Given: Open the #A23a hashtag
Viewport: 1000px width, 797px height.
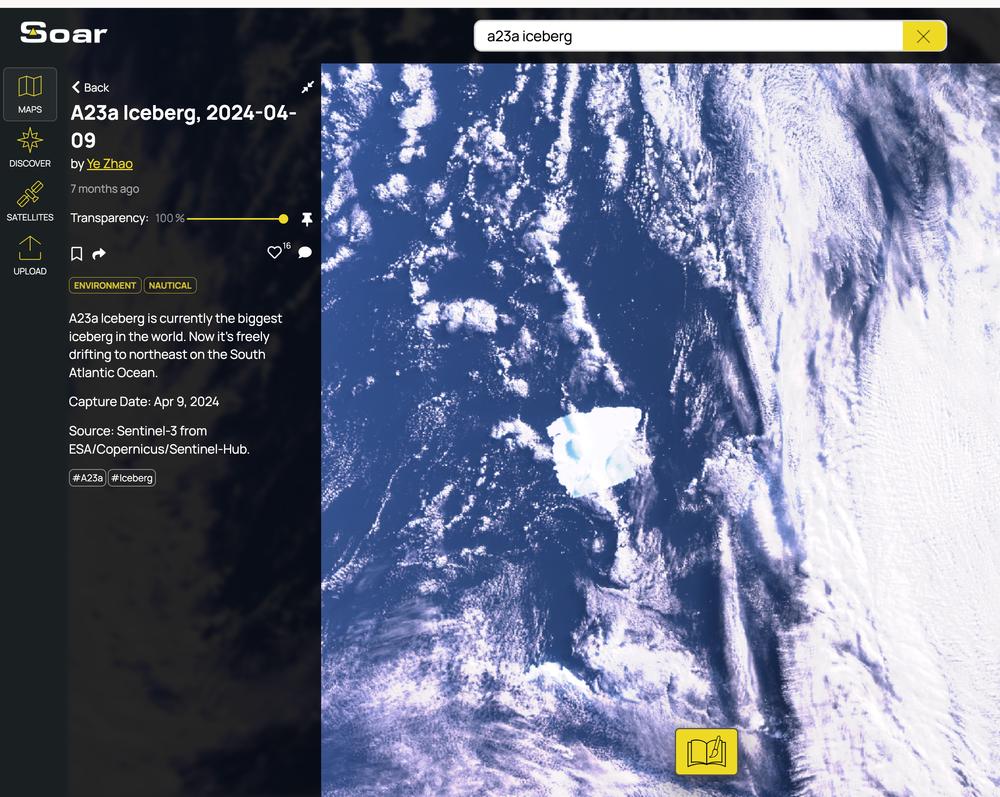Looking at the screenshot, I should click(x=87, y=478).
